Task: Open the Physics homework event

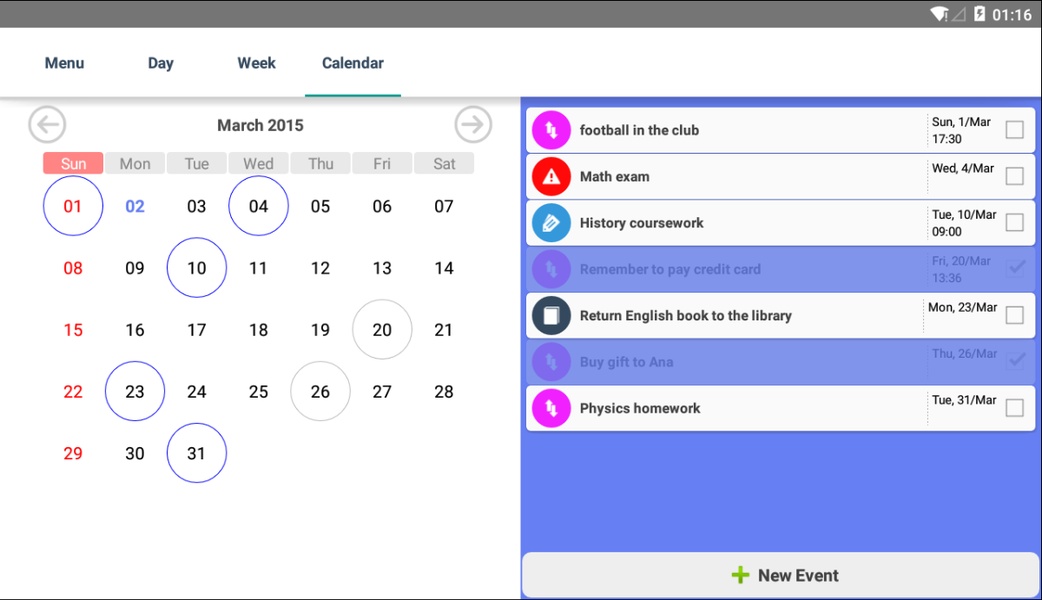Action: click(781, 408)
